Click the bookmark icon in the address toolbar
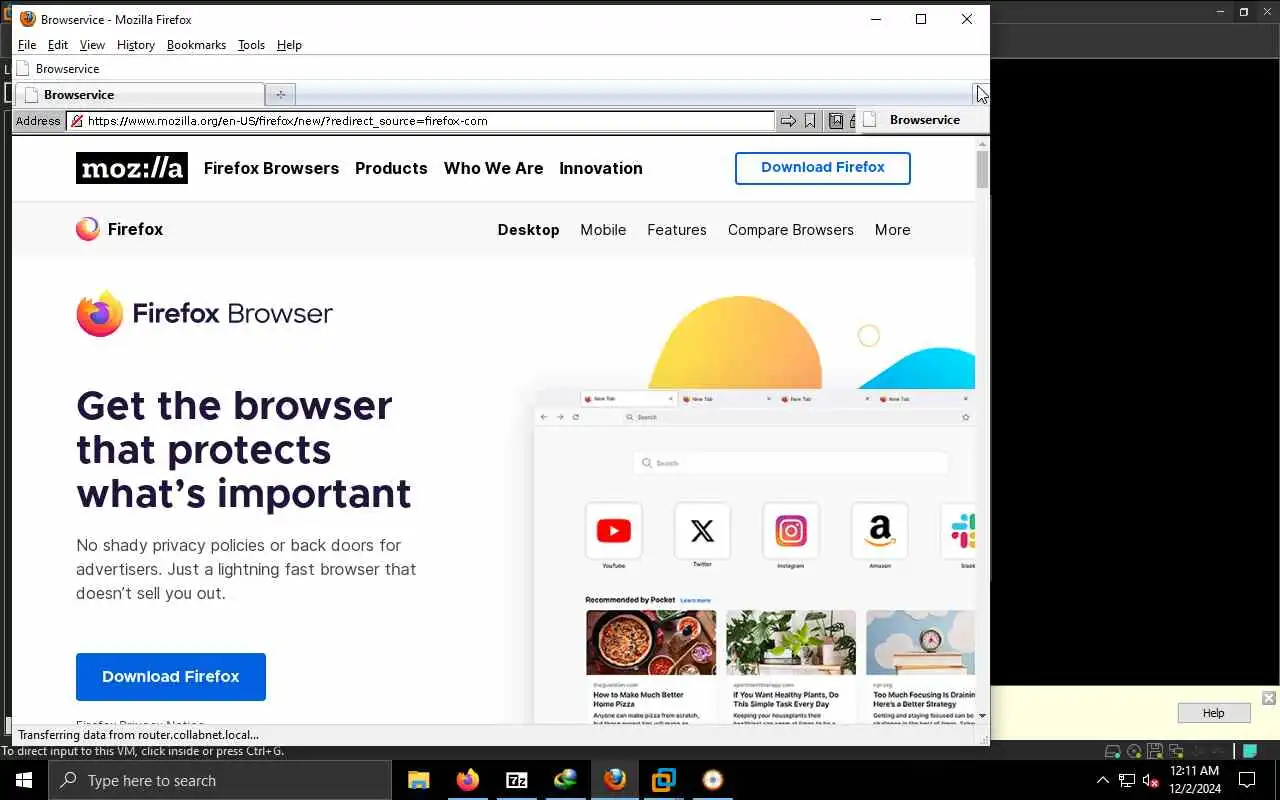The image size is (1280, 800). coord(810,121)
